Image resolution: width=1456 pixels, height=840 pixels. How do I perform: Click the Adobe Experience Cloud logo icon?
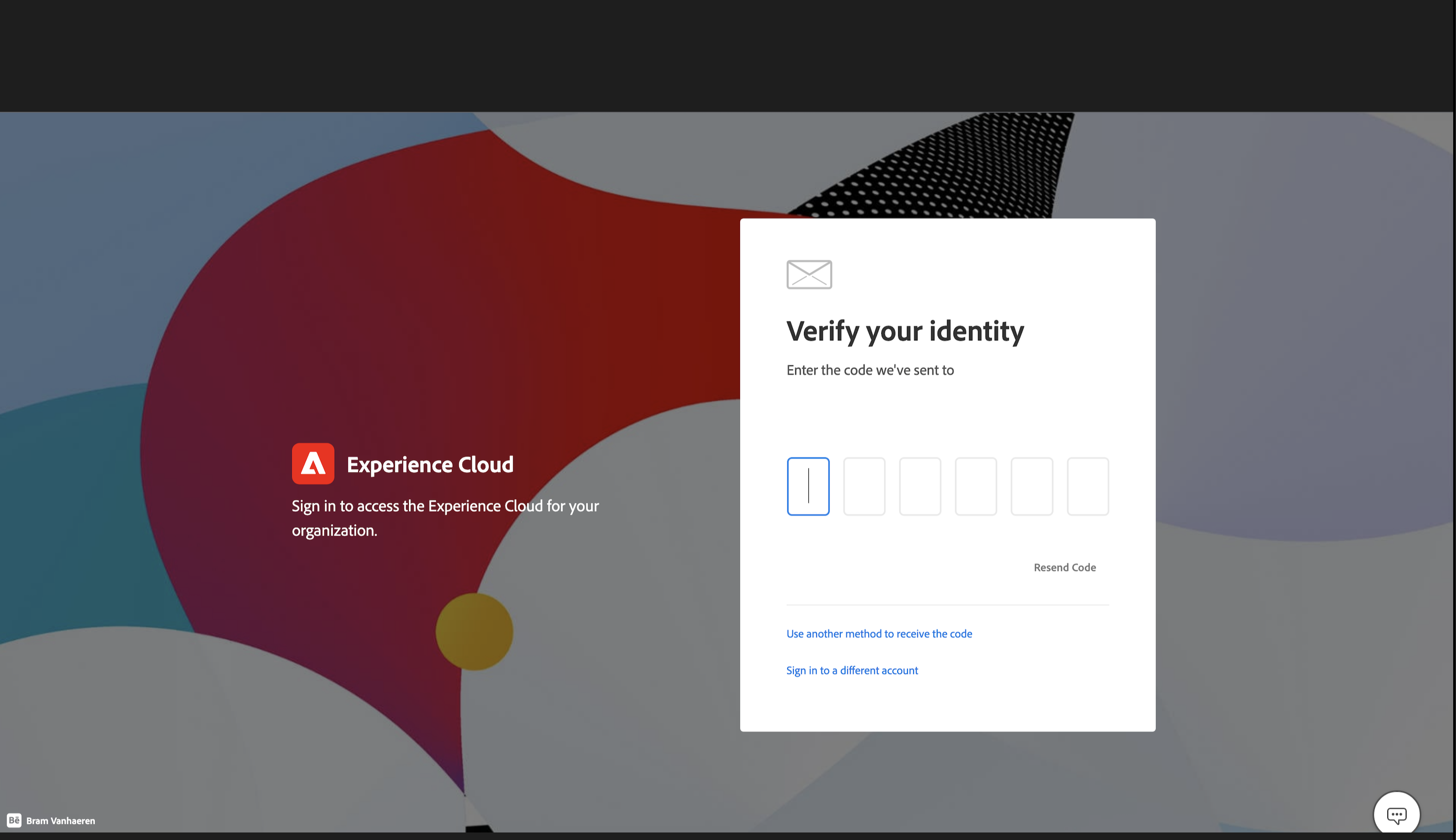tap(313, 464)
